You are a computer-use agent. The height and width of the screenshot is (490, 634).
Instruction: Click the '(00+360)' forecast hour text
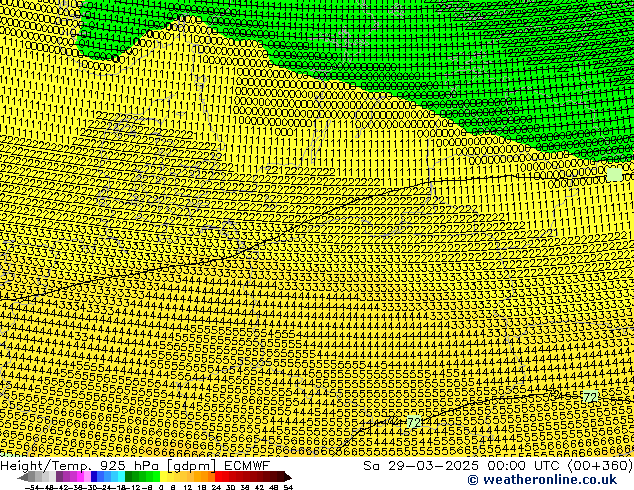coord(600,466)
